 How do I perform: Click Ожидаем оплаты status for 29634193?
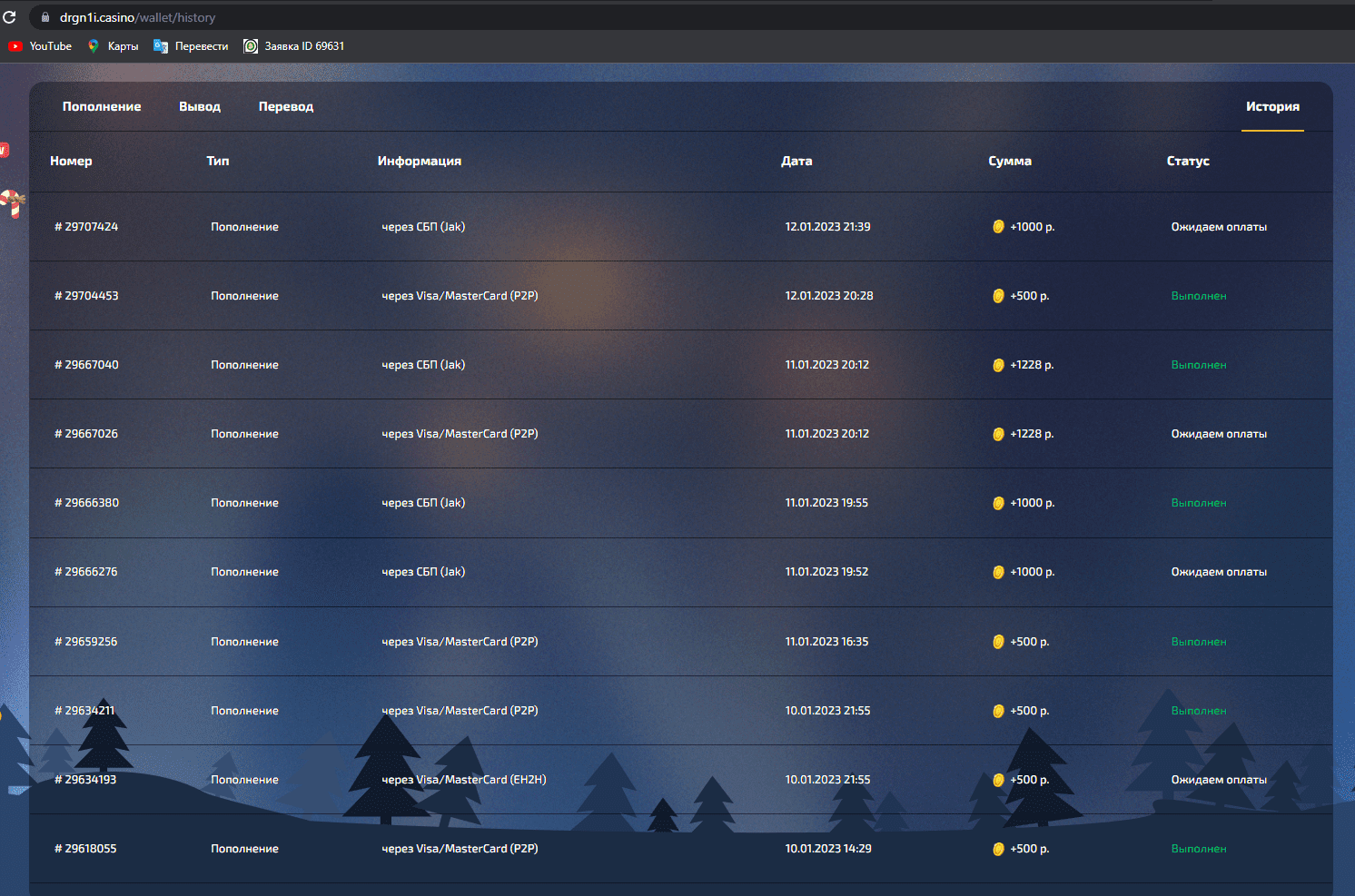pos(1219,780)
